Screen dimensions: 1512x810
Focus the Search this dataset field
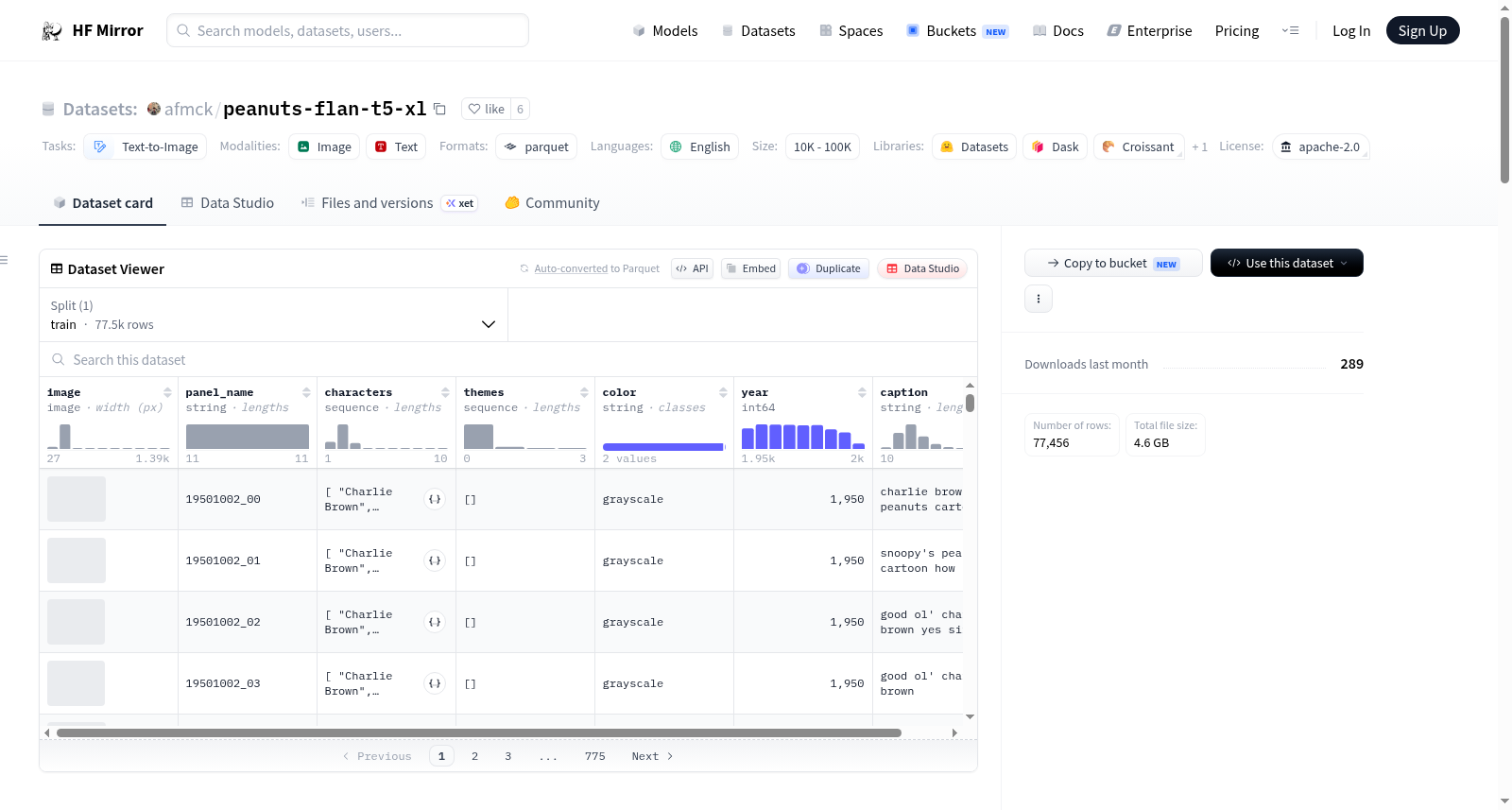(508, 360)
